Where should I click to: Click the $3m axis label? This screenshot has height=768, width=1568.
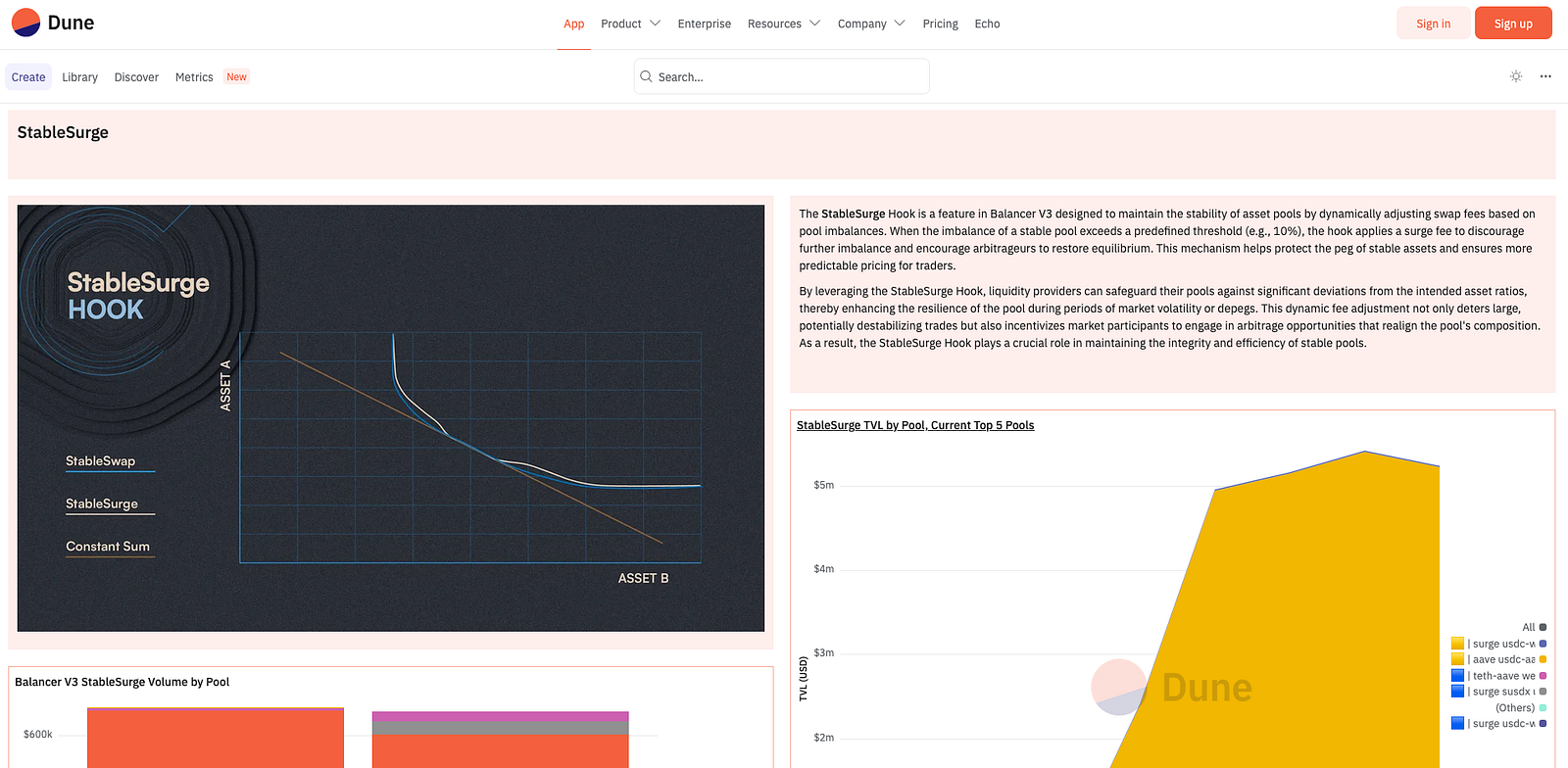click(824, 652)
